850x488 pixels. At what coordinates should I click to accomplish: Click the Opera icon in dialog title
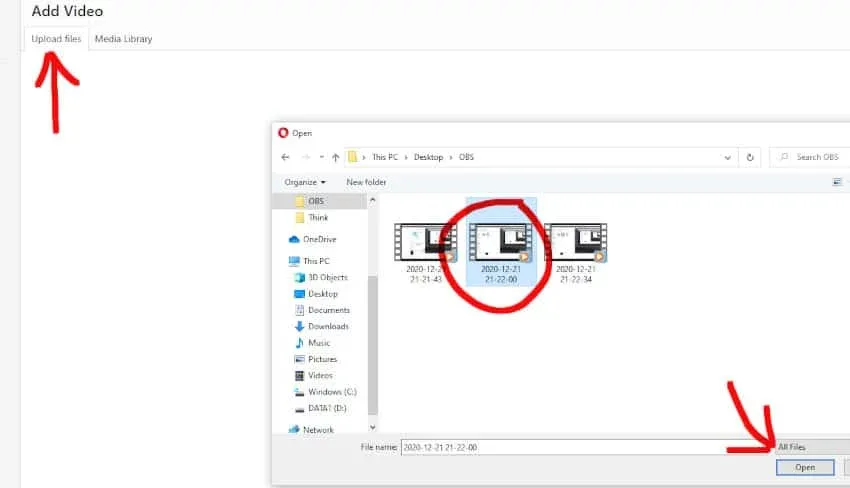(x=283, y=133)
